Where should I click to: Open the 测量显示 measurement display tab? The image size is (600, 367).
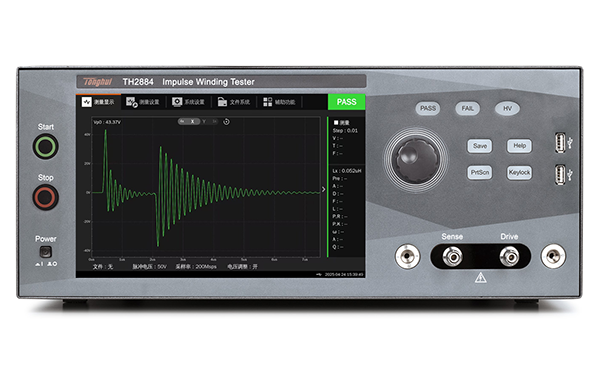pyautogui.click(x=98, y=102)
